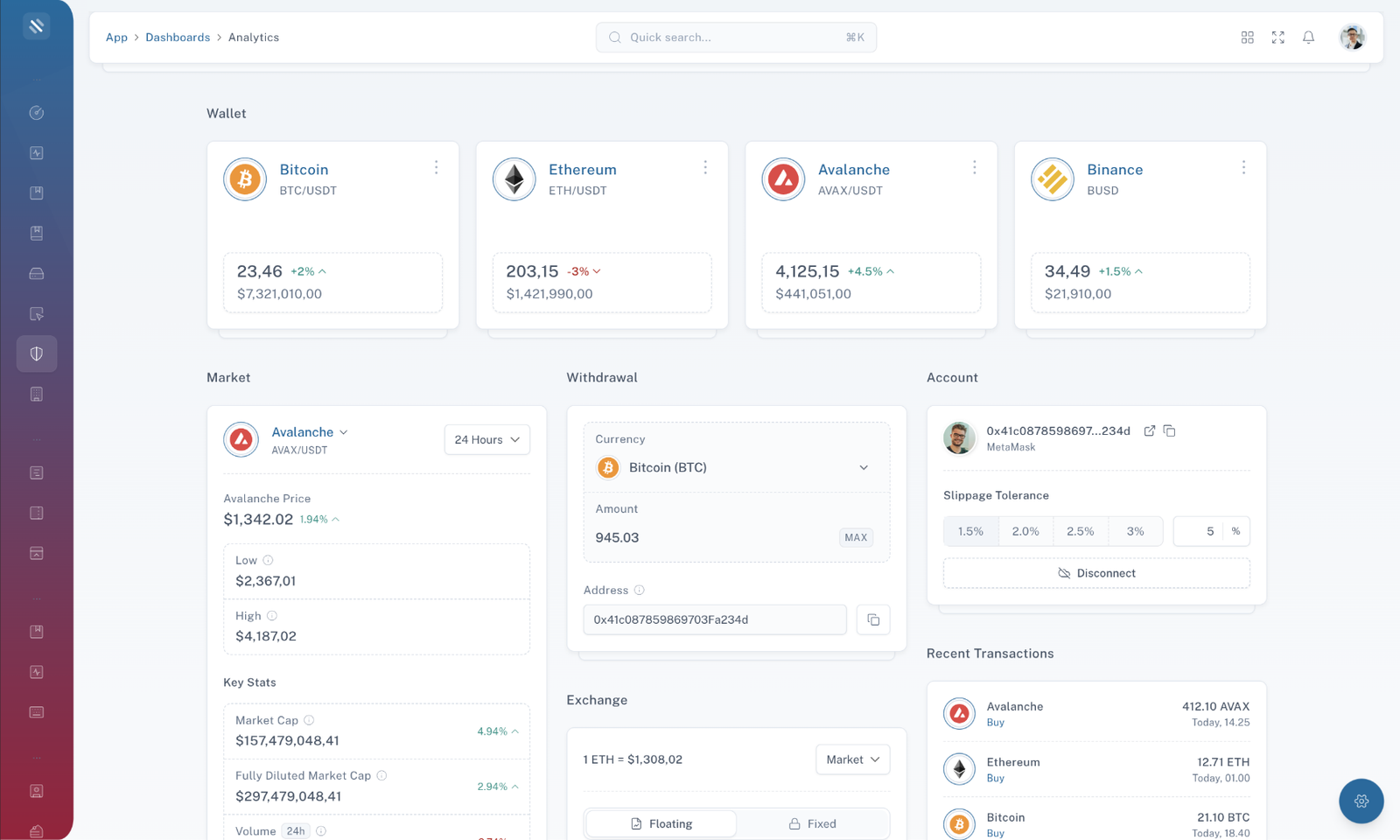Copy the withdrawal address using the copy icon
This screenshot has width=1400, height=840.
pyautogui.click(x=872, y=619)
